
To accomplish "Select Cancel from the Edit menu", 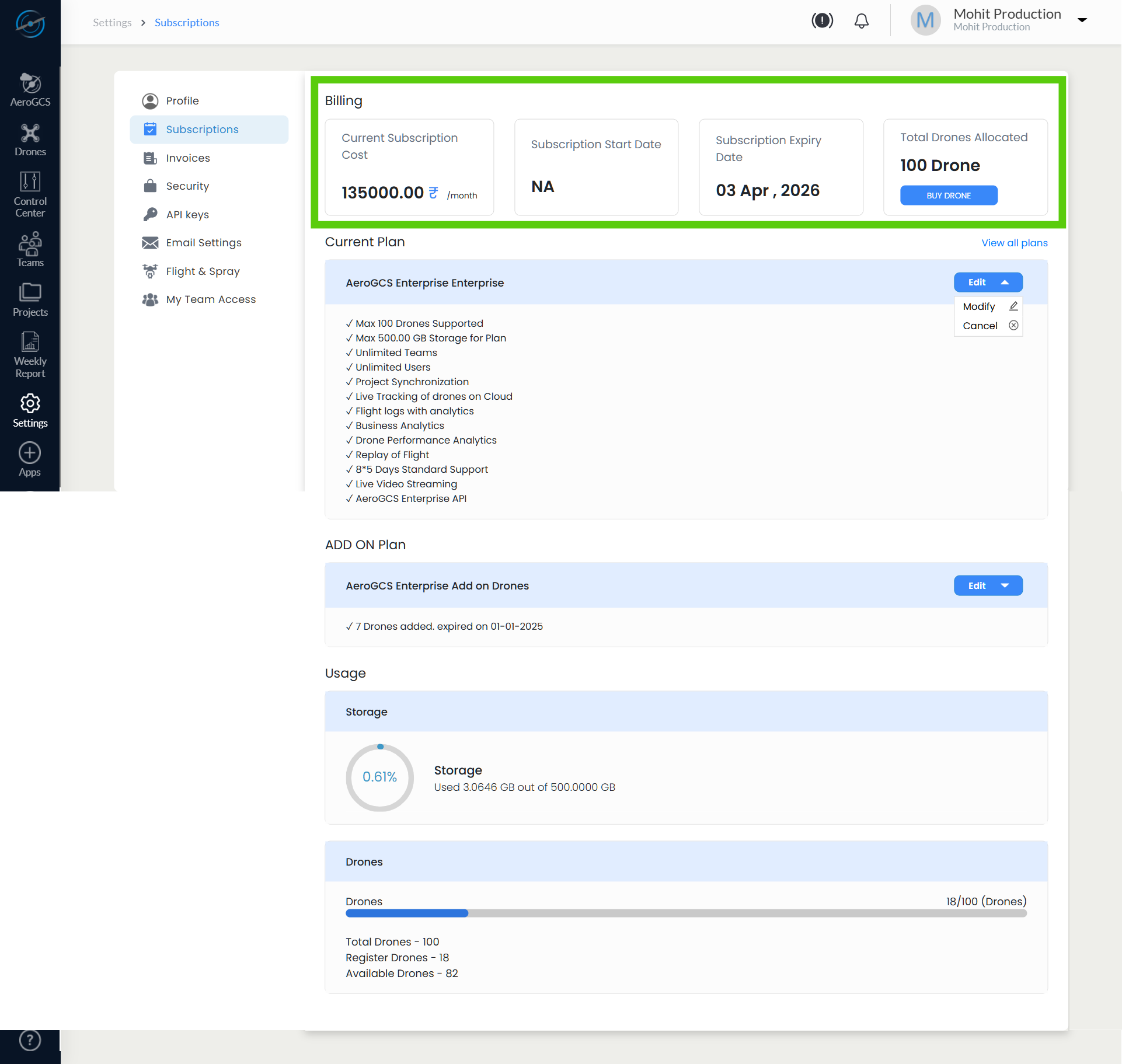I will (x=988, y=326).
